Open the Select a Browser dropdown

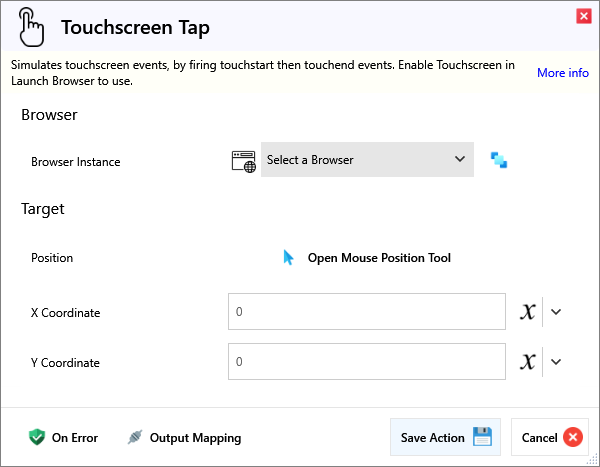click(367, 160)
